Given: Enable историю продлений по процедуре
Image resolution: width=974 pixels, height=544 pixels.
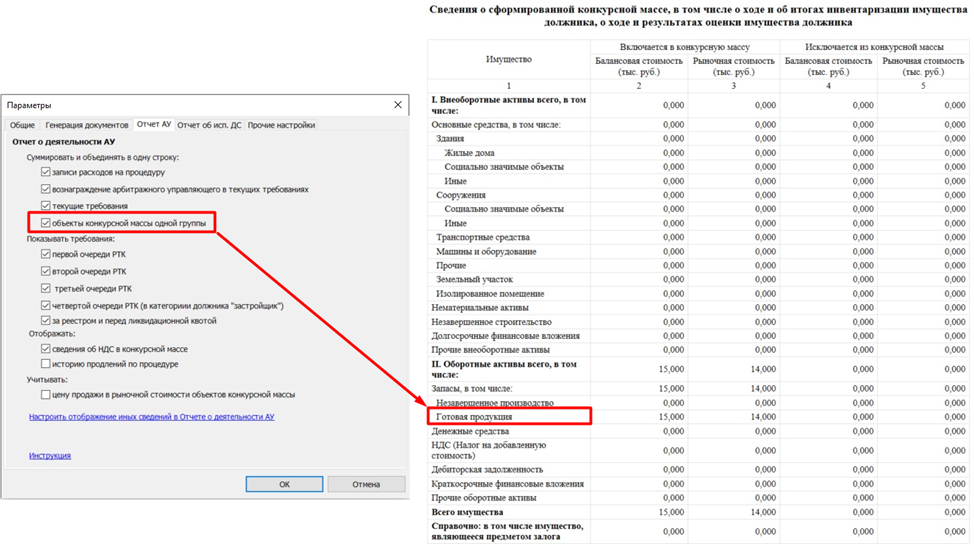Looking at the screenshot, I should pos(46,364).
